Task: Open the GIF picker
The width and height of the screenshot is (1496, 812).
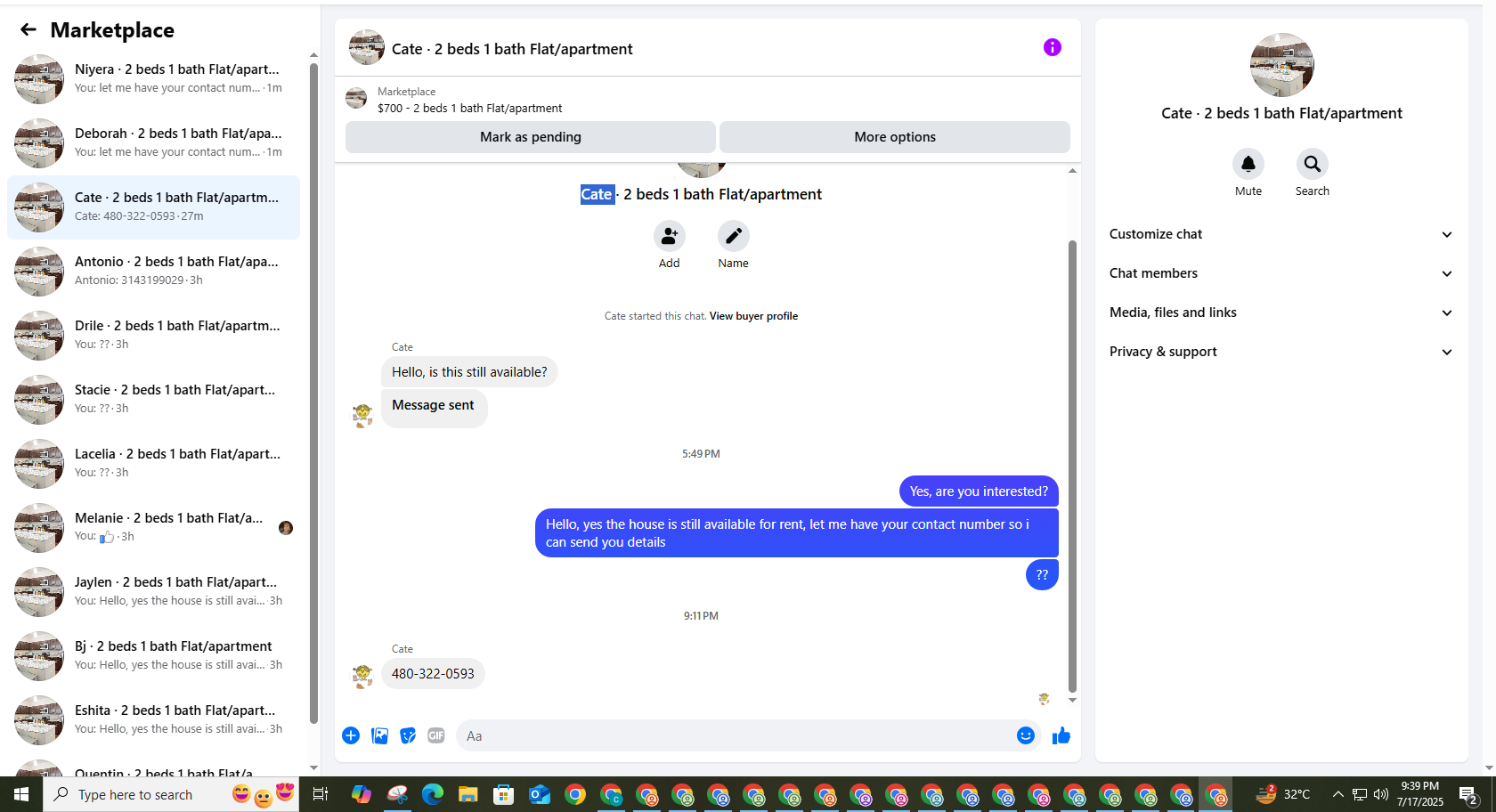Action: point(436,735)
